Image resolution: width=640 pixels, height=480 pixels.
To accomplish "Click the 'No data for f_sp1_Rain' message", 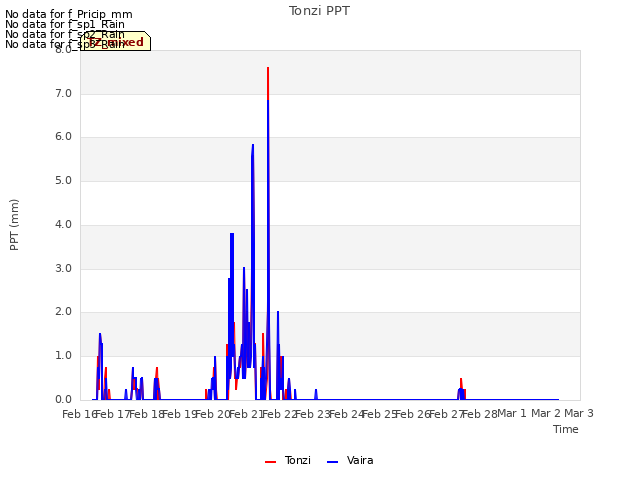I will click(65, 24).
